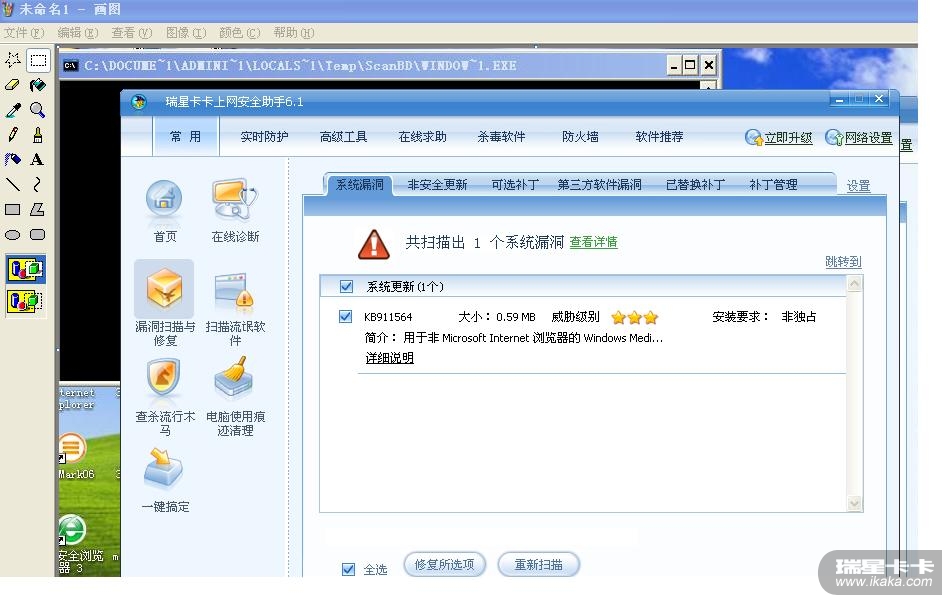Open 扫描流氓软件 rogue software scan icon
The image size is (952, 602).
pos(236,308)
